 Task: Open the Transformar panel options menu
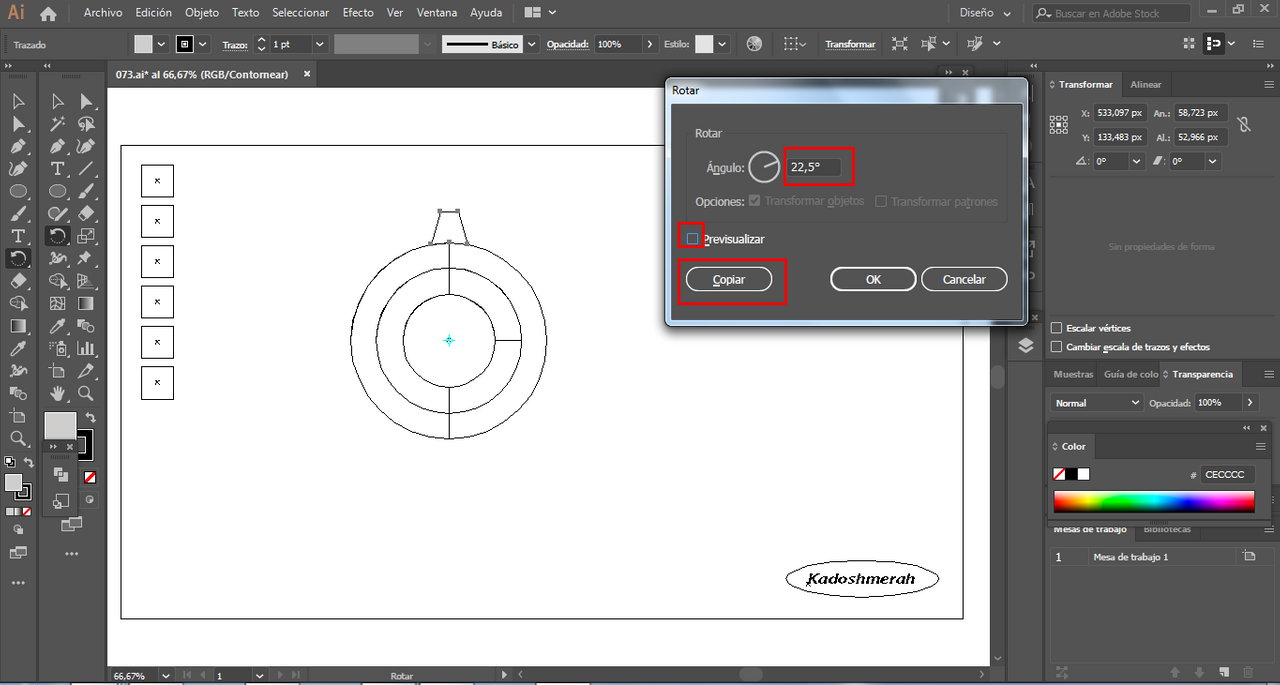coord(1268,85)
